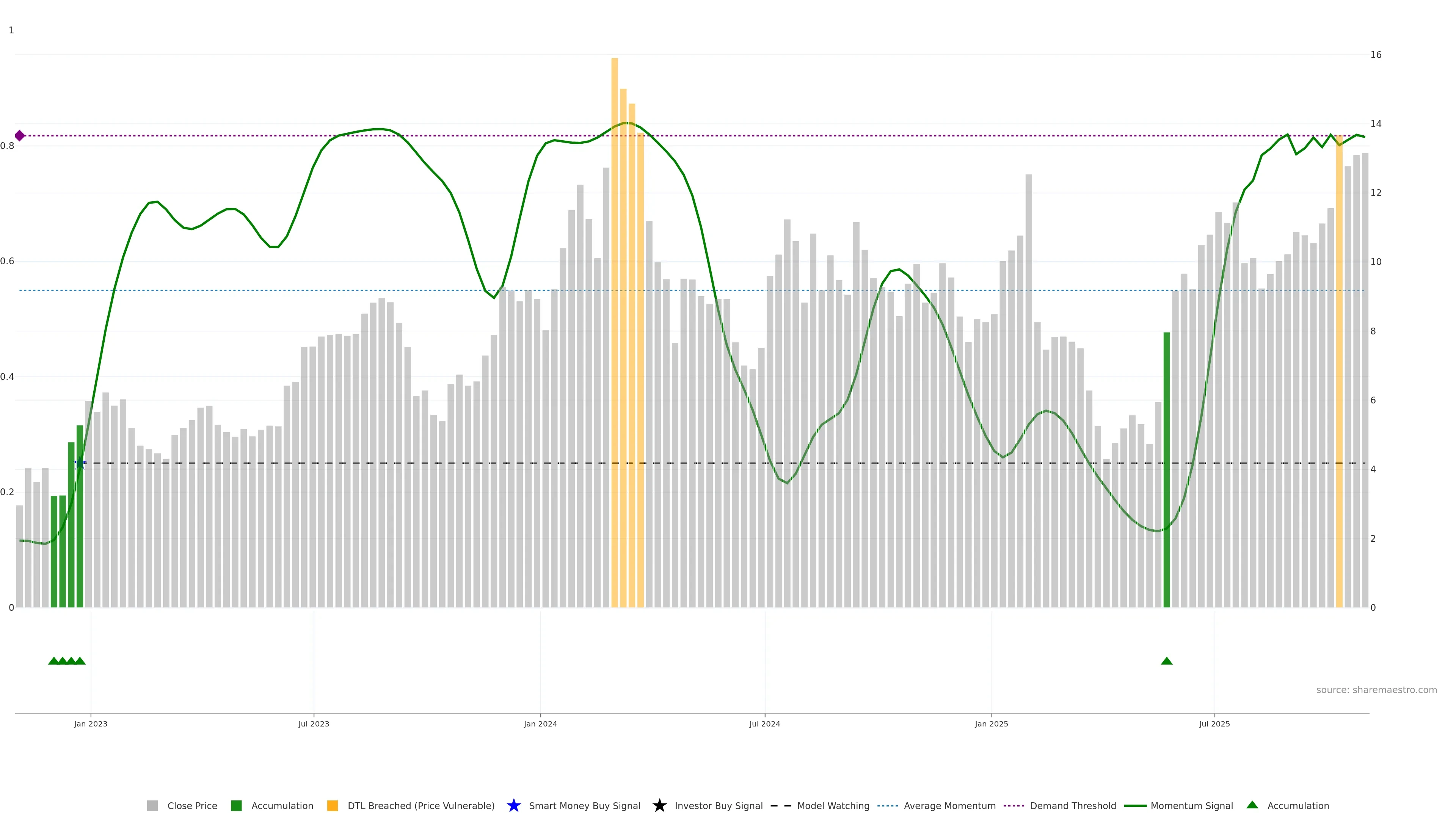1456x819 pixels.
Task: Click the blue star marker on the chart
Action: coord(80,463)
